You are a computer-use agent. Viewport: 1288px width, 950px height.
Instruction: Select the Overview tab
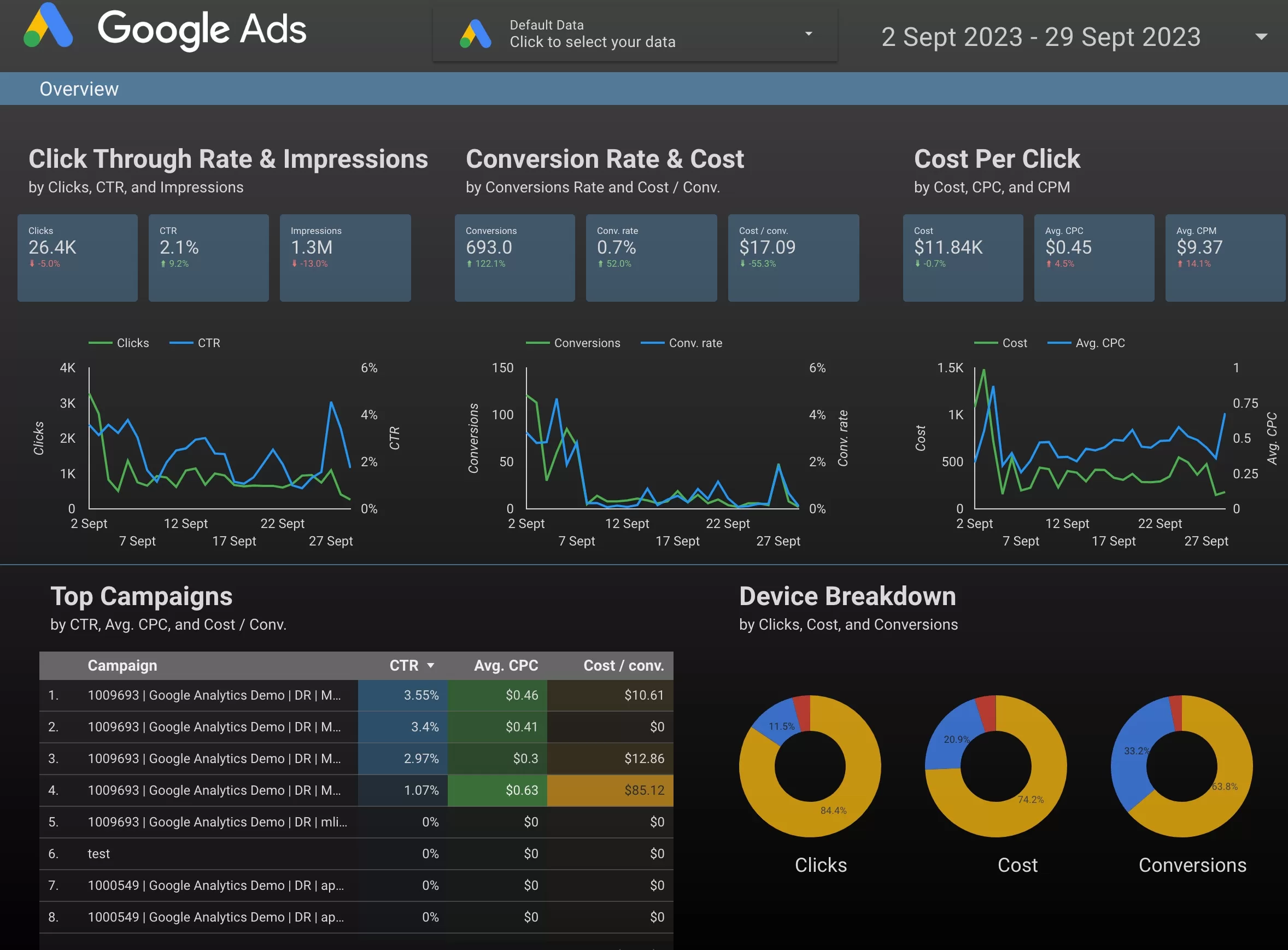point(79,89)
